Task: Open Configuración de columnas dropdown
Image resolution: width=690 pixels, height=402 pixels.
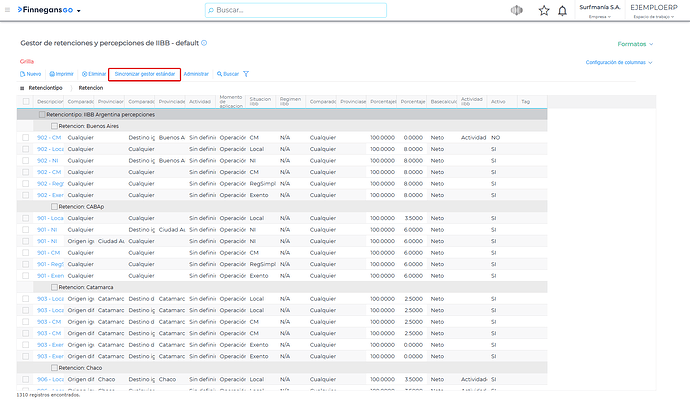Action: (619, 62)
